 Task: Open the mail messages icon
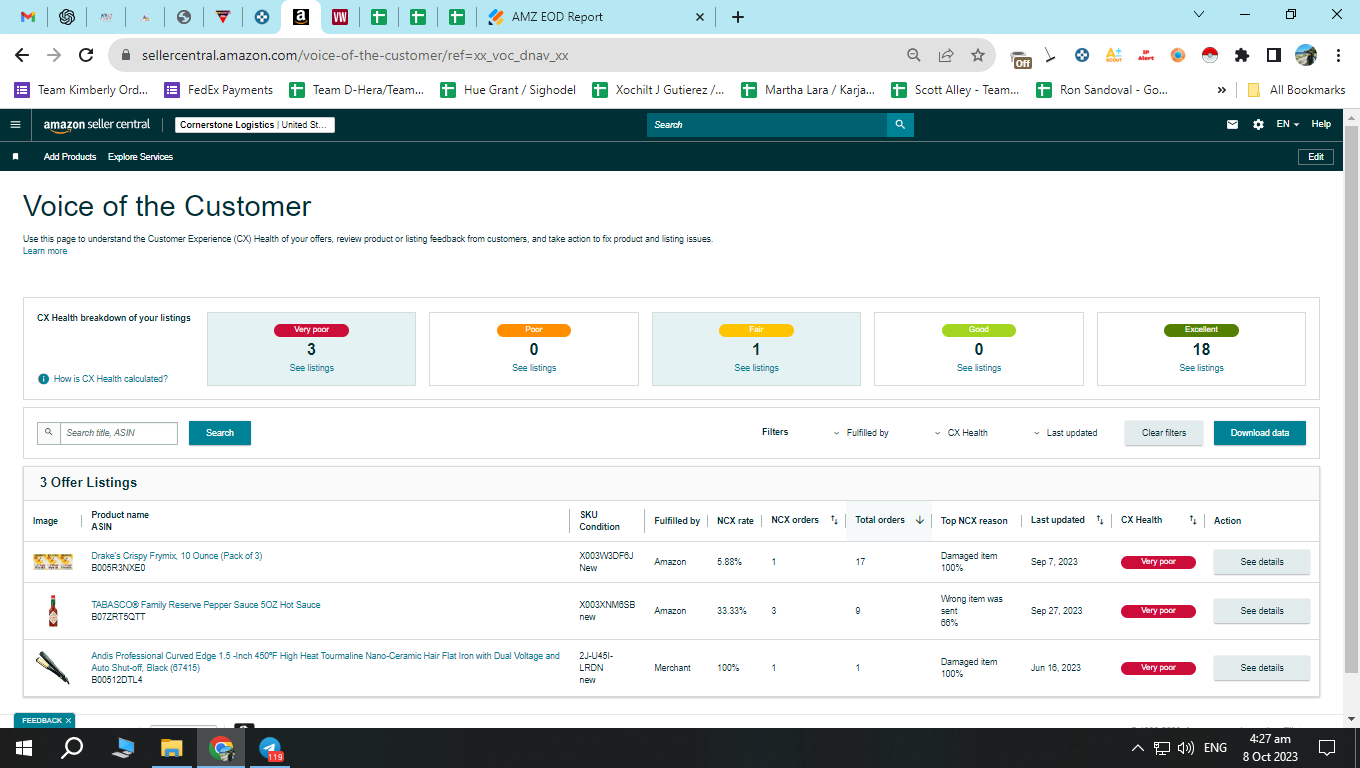coord(1232,125)
